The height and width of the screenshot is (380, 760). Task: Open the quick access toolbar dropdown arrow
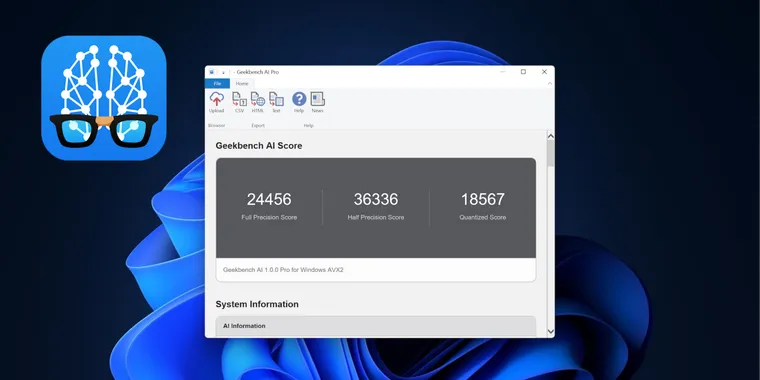pyautogui.click(x=223, y=72)
